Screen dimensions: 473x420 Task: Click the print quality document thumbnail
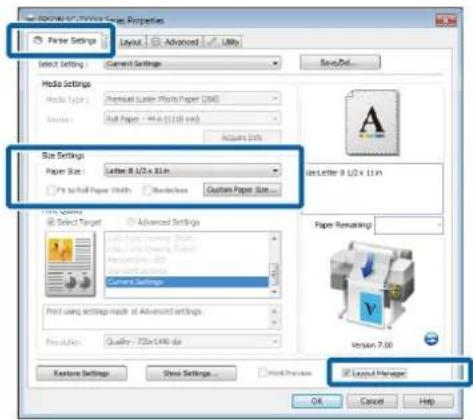[x=70, y=265]
